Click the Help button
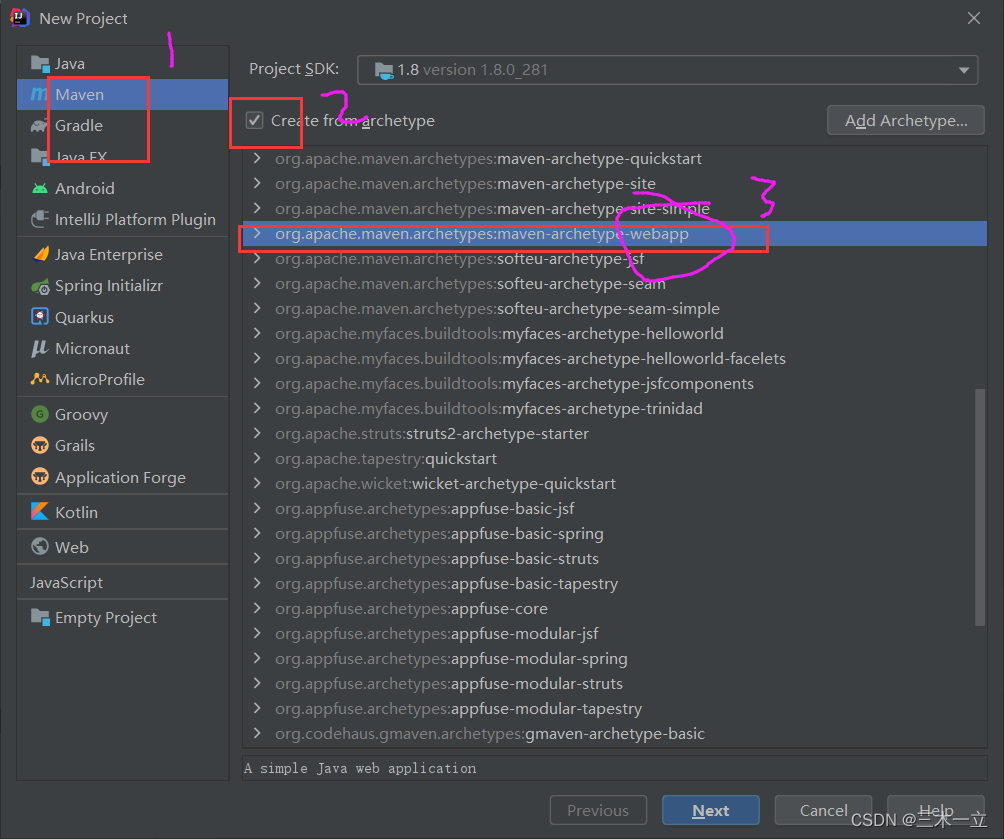The height and width of the screenshot is (839, 1004). (x=935, y=810)
